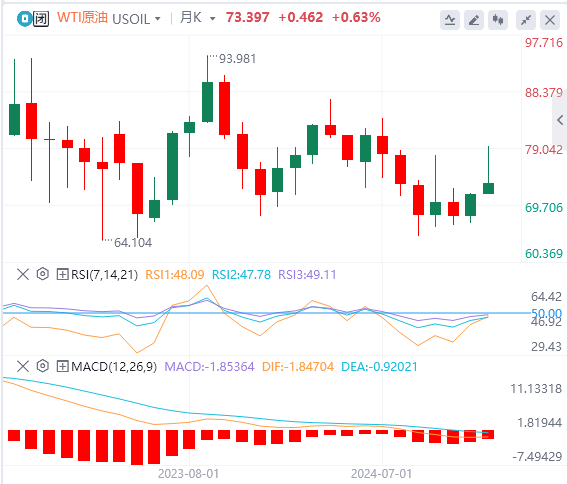Click the MACD -7.49429 axis label
Screen dimensions: 567x484
pos(537,457)
